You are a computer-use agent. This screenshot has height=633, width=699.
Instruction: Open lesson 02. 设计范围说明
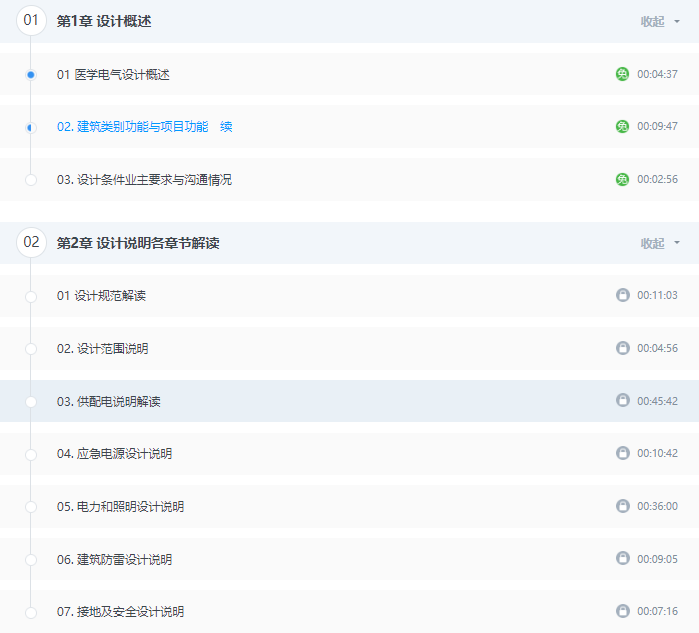pos(103,349)
